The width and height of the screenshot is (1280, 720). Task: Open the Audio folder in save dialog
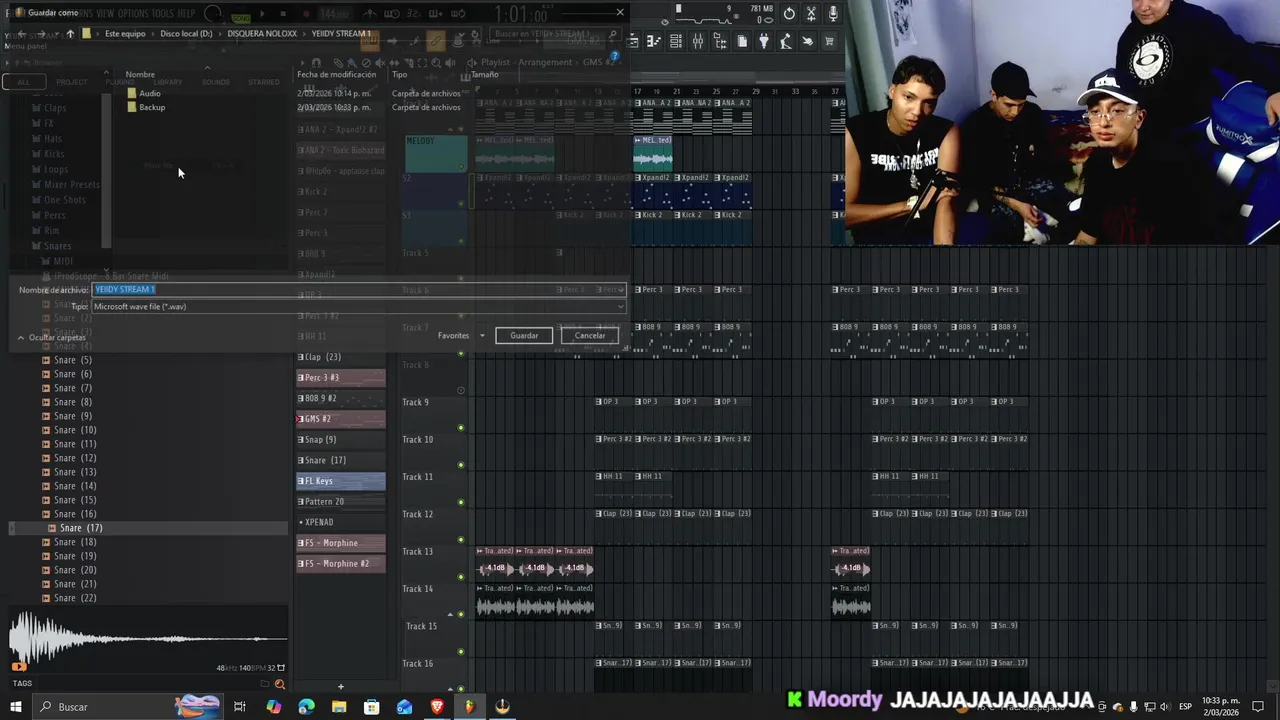[x=150, y=94]
